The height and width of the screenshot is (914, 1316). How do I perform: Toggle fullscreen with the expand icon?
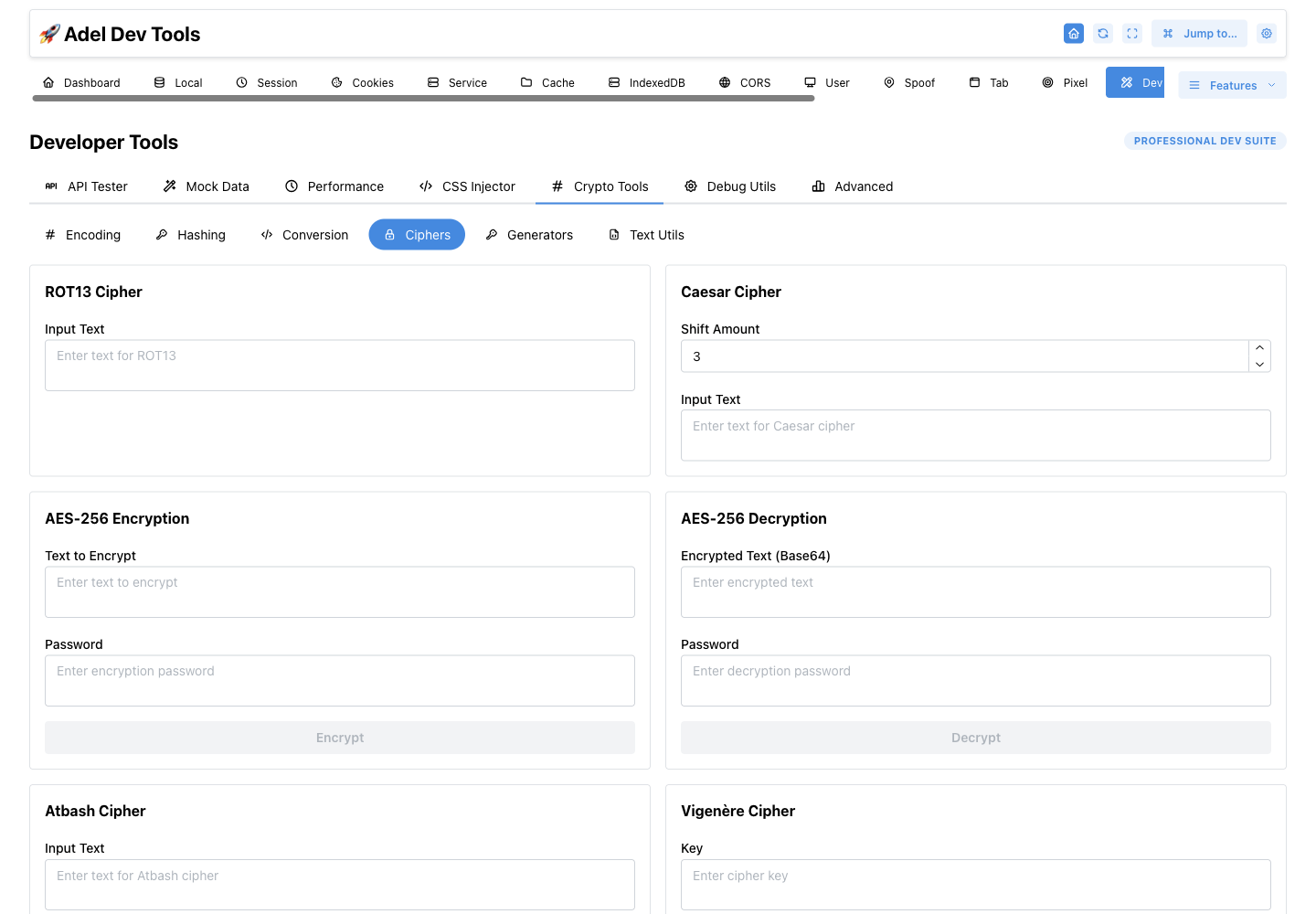(x=1132, y=34)
